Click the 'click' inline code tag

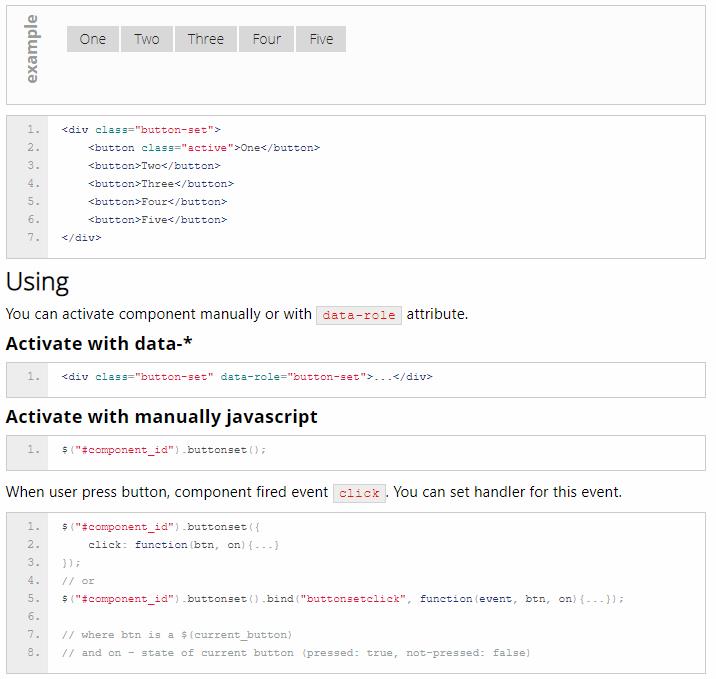coord(359,493)
